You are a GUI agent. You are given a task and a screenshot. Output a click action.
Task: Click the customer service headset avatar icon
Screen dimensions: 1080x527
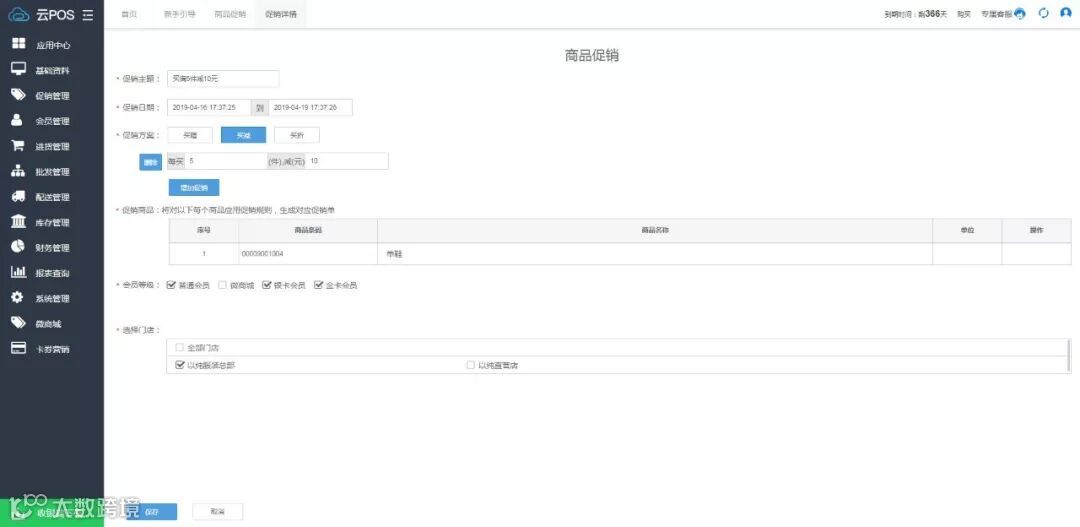point(1020,14)
